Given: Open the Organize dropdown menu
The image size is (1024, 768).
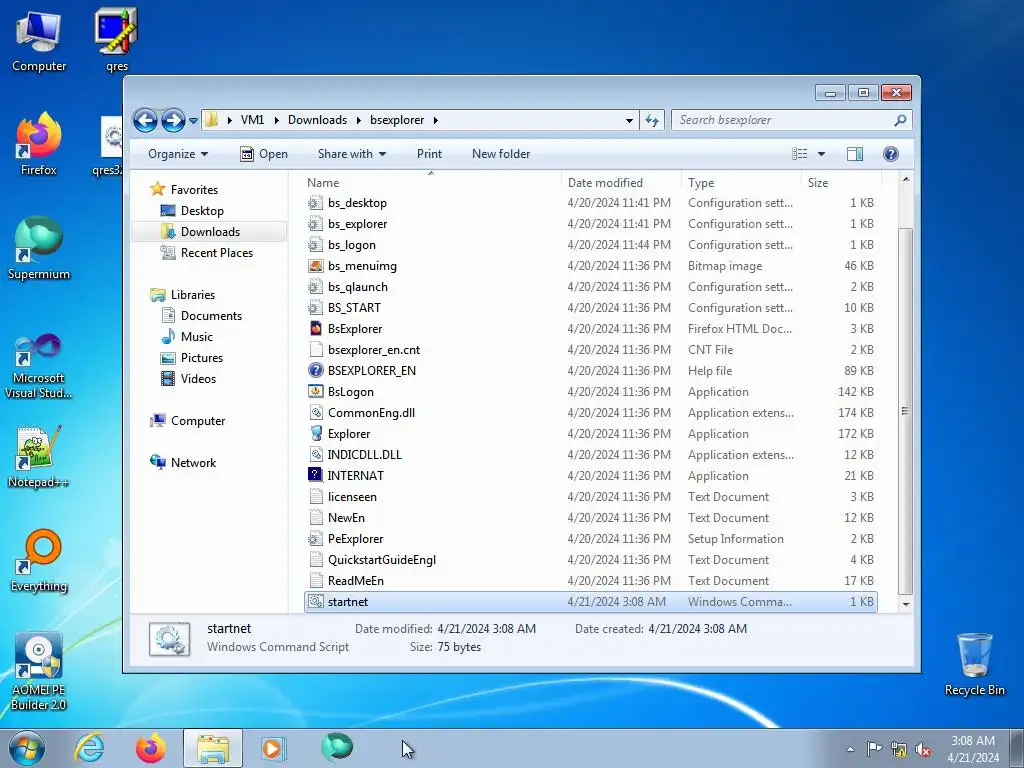Looking at the screenshot, I should pyautogui.click(x=178, y=154).
